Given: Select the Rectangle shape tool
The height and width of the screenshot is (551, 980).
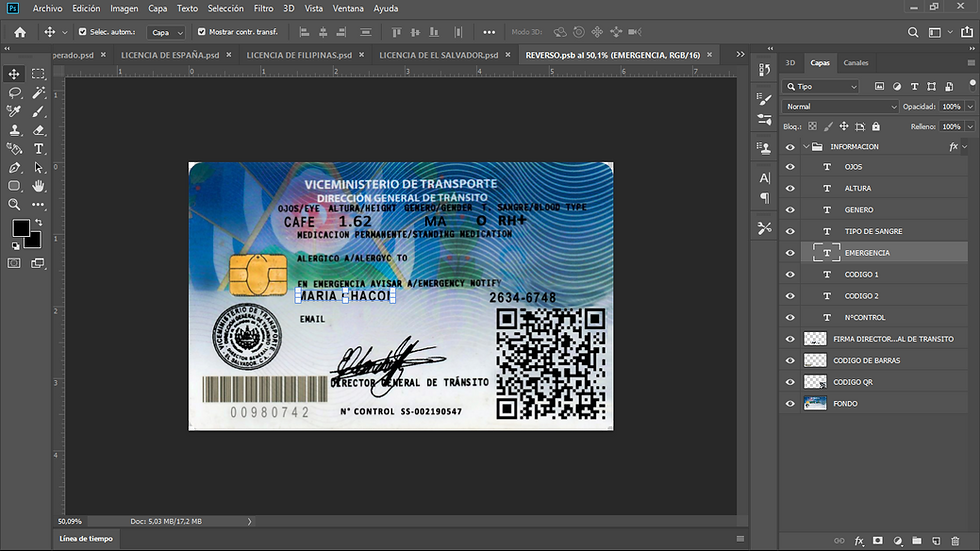Looking at the screenshot, I should pos(14,186).
